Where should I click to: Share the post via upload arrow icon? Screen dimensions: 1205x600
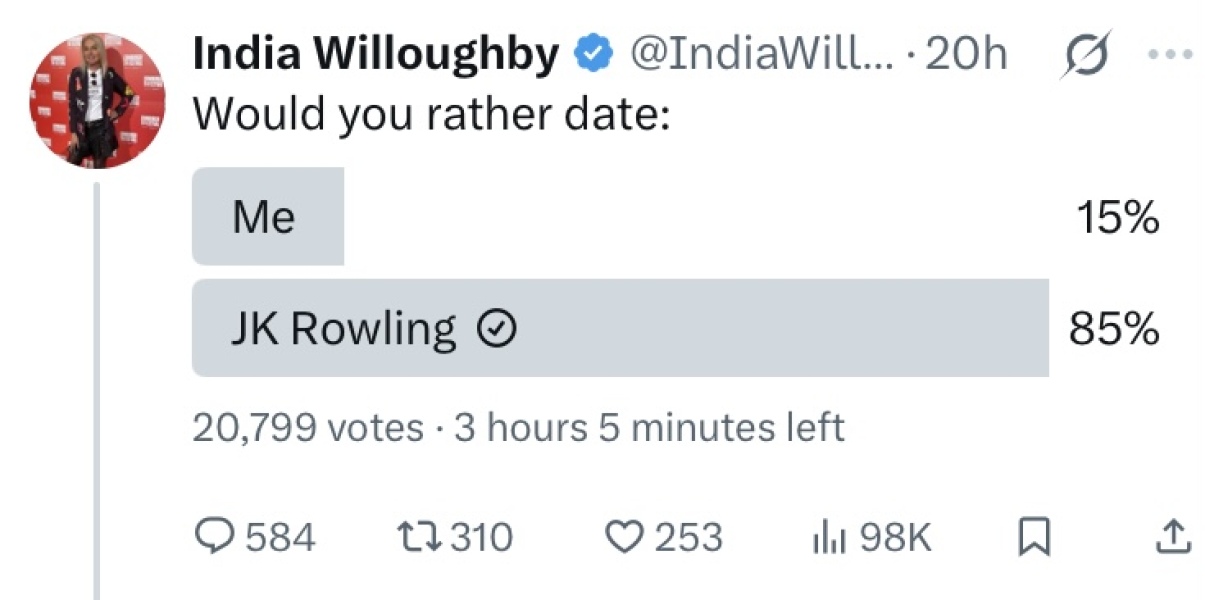1173,538
